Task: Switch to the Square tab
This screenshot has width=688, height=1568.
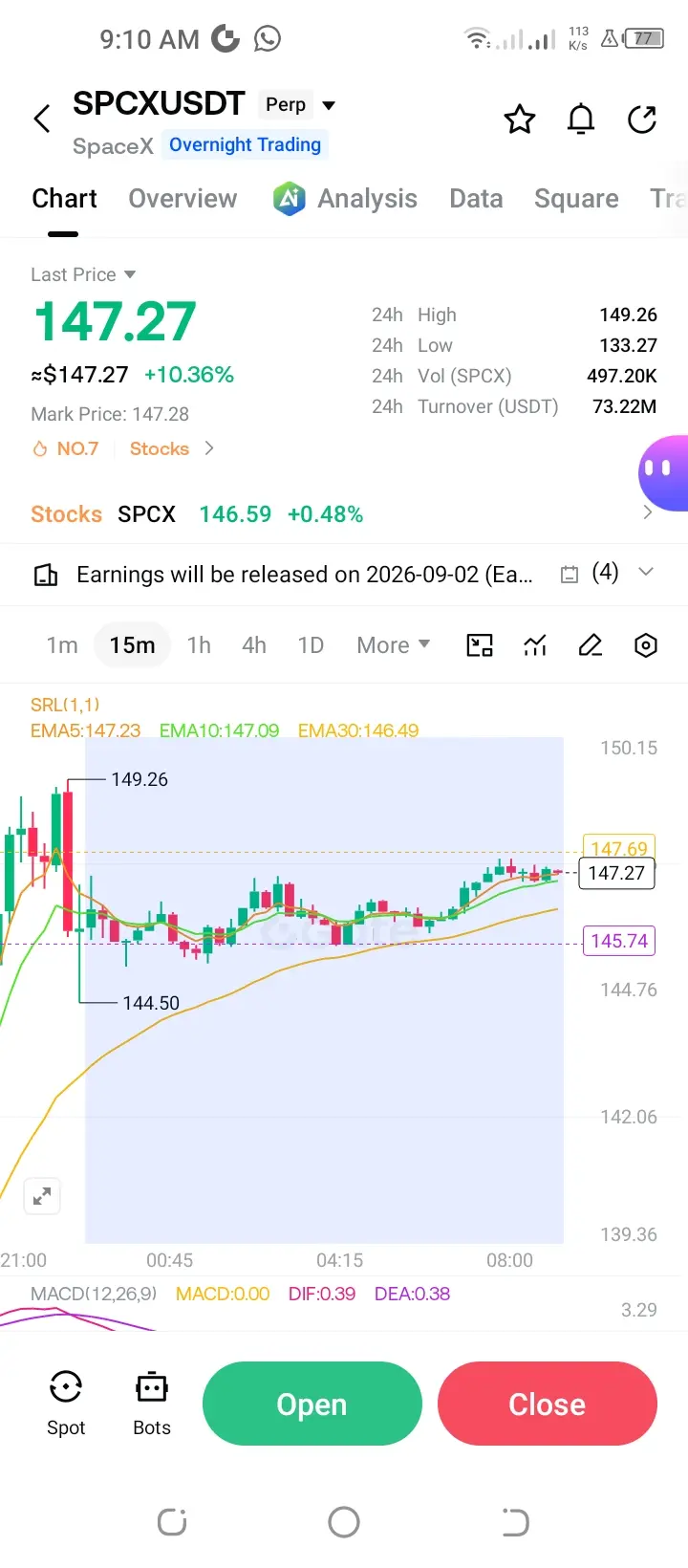Action: 576,199
